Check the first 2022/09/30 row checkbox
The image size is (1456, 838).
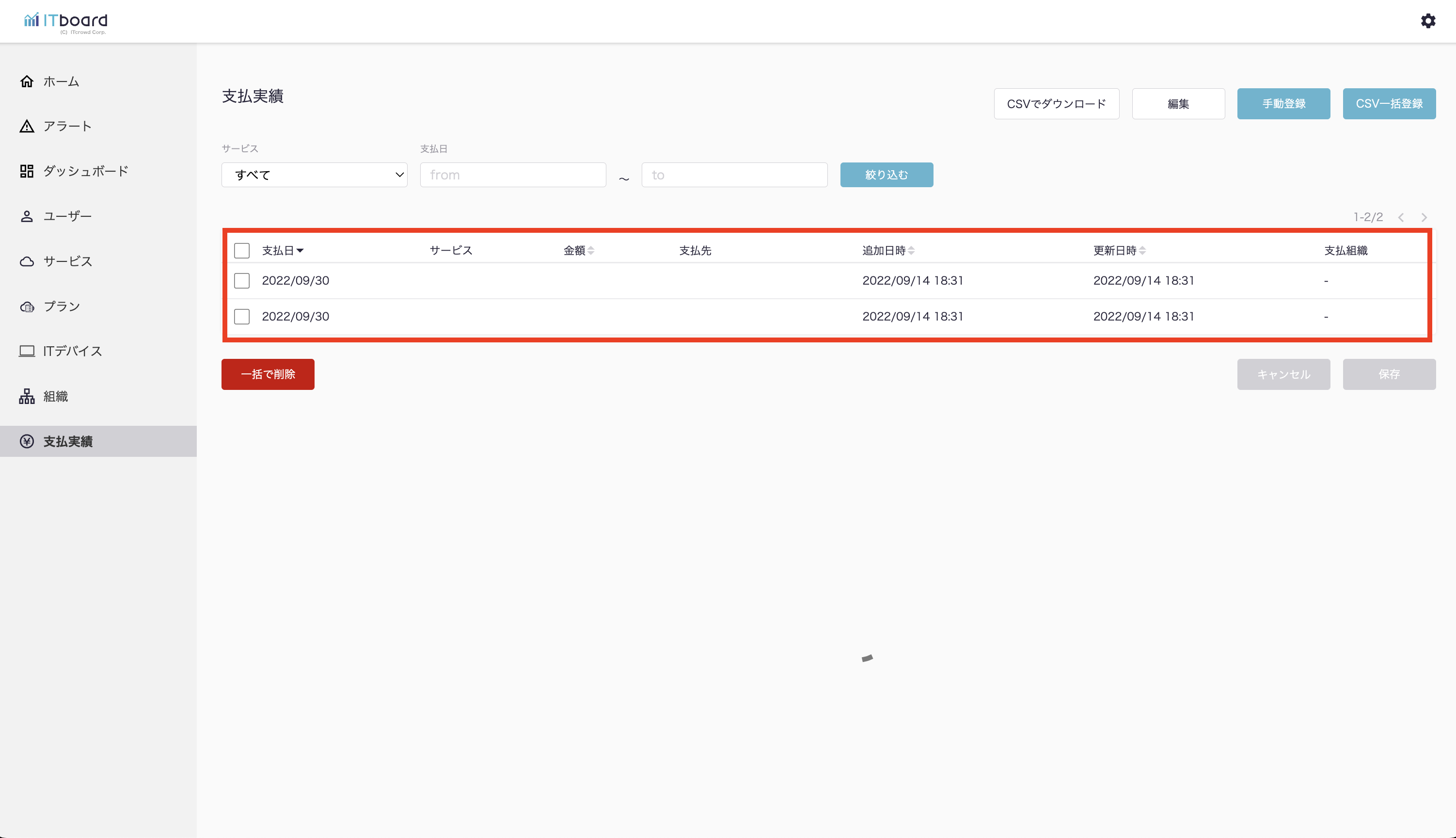point(241,281)
